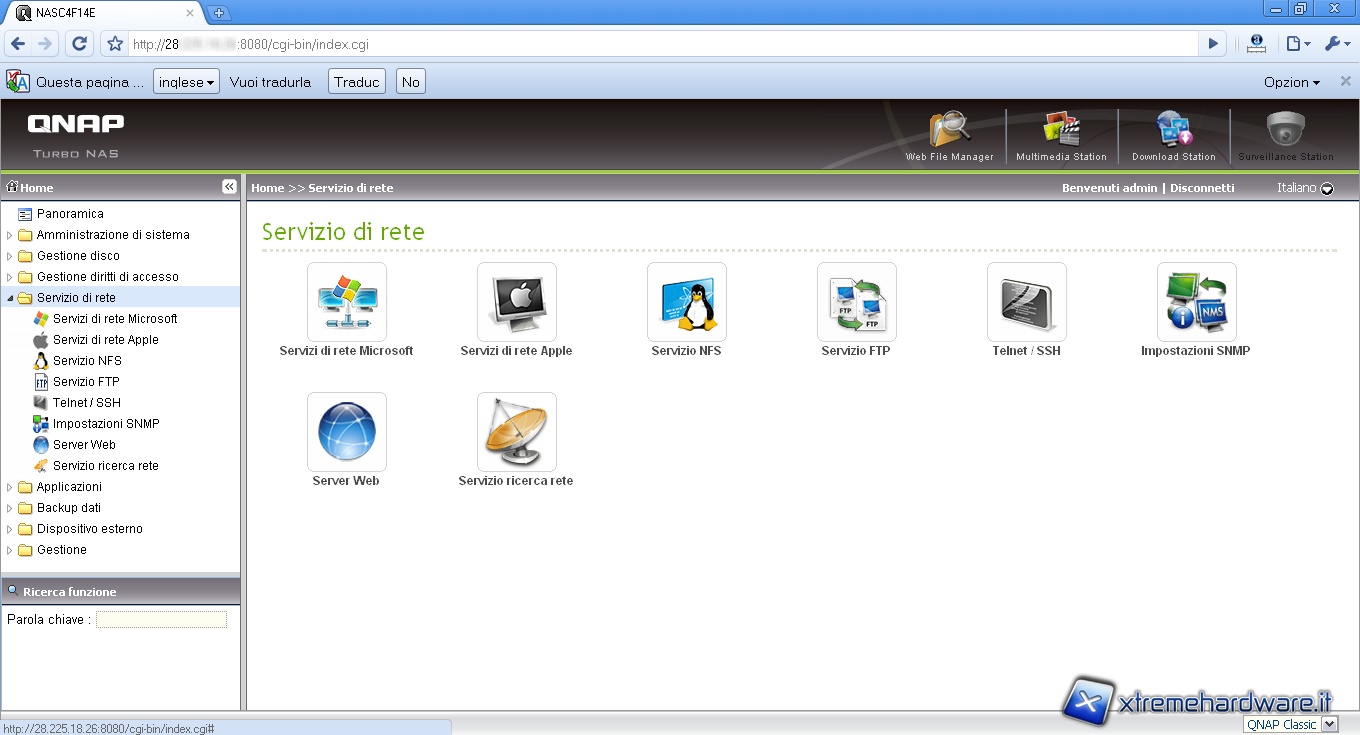Screen dimensions: 1360x735
Task: Open Servizio ricerca rete satellite dish icon
Action: pos(516,432)
